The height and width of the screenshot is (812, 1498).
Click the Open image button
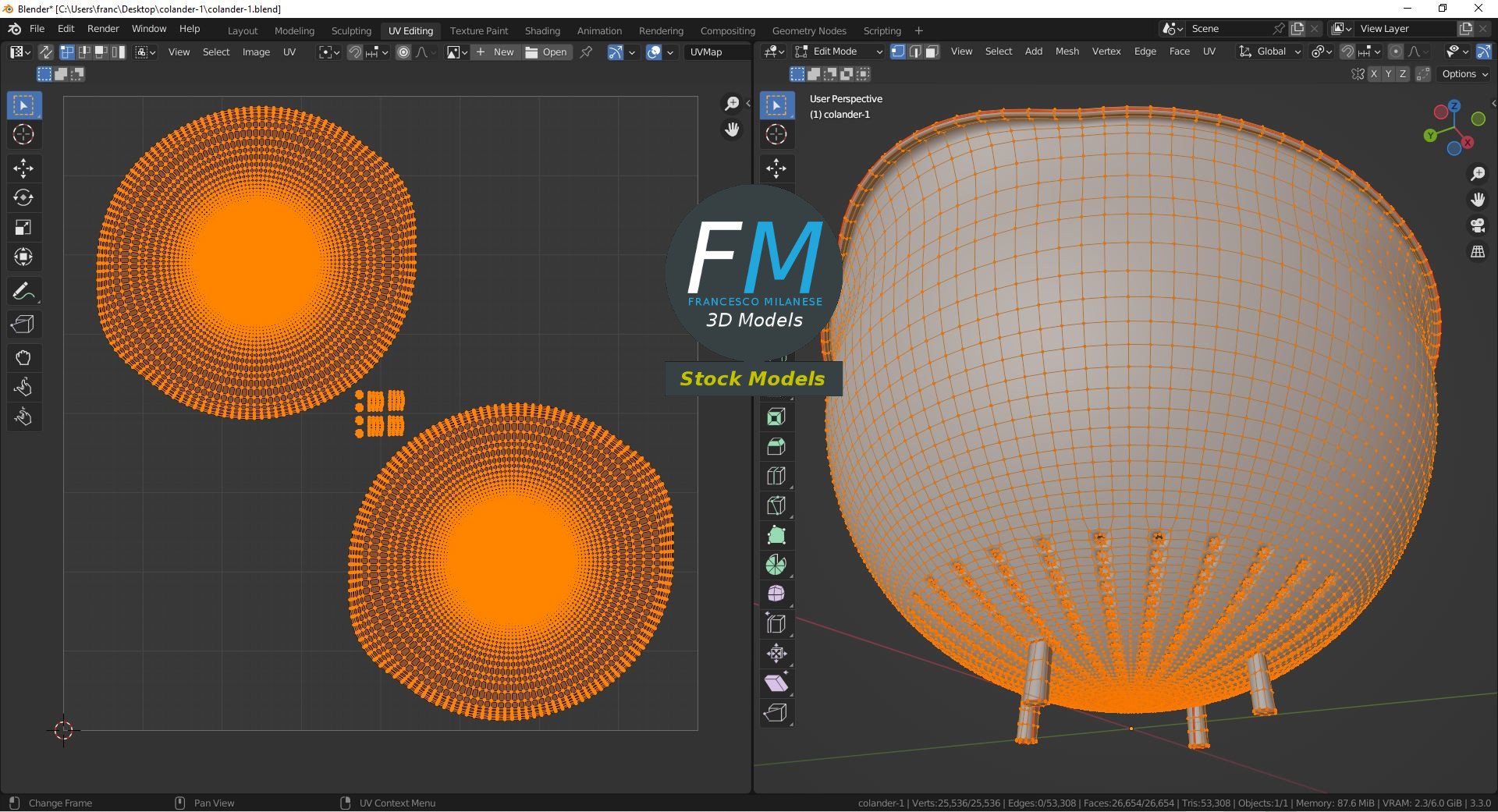pos(546,52)
